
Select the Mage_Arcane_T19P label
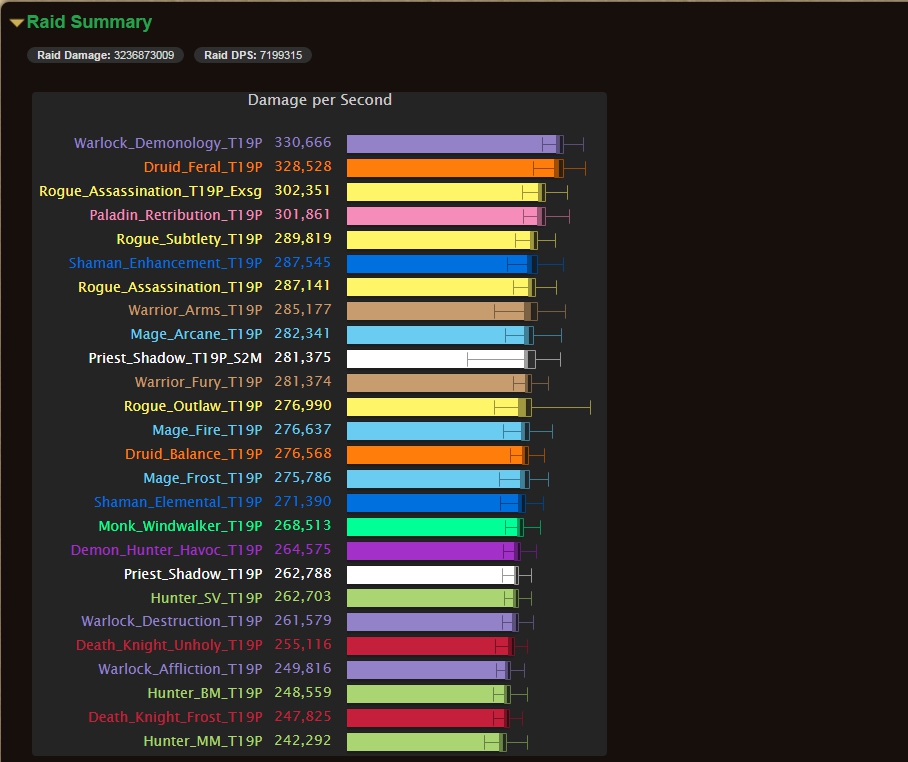[196, 334]
